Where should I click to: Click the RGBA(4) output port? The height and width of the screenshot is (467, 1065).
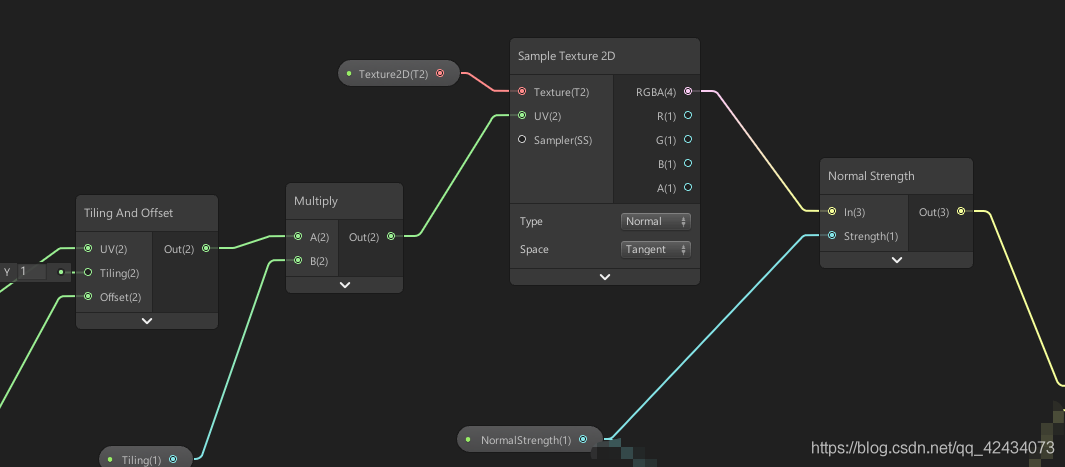click(x=688, y=91)
